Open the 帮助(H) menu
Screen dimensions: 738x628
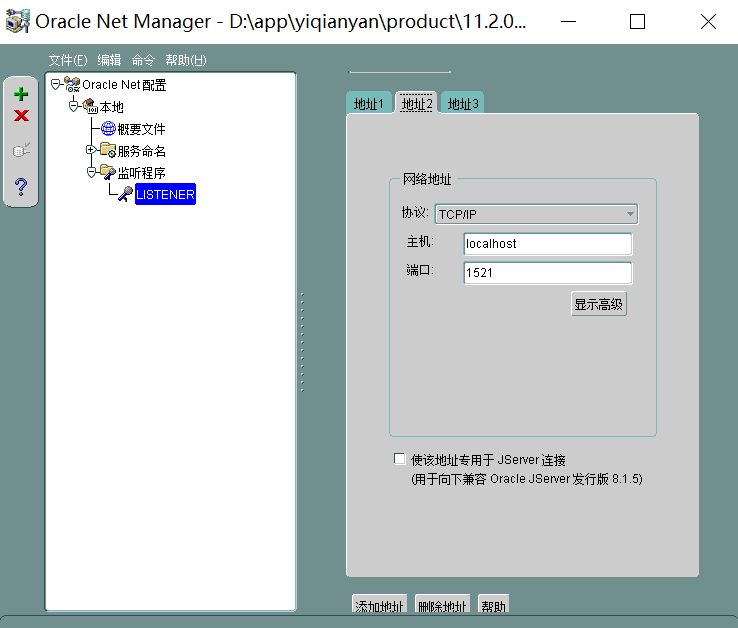click(x=186, y=60)
